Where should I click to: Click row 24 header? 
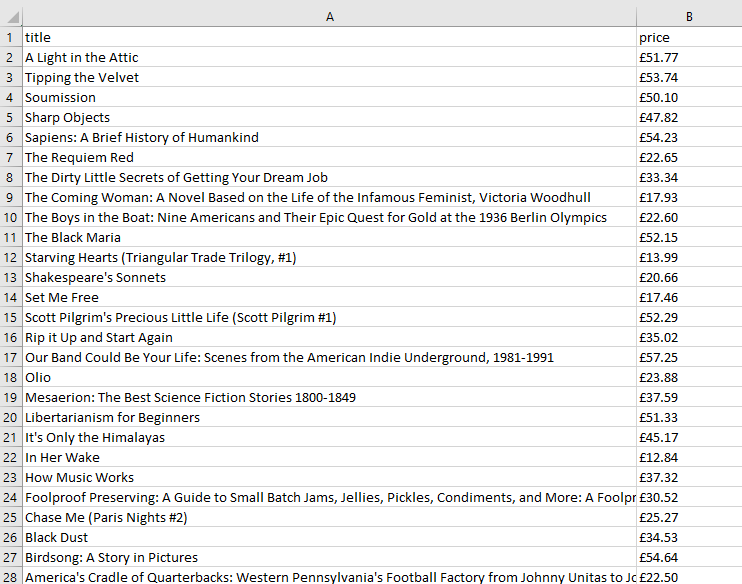(11, 497)
